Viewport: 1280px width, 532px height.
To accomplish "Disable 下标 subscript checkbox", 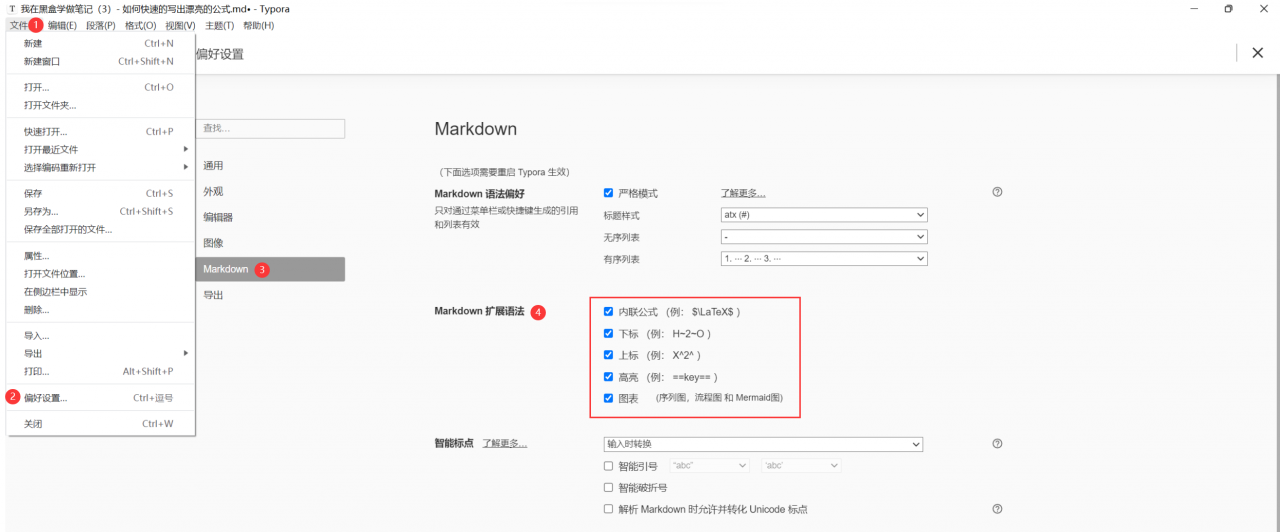I will coord(608,333).
